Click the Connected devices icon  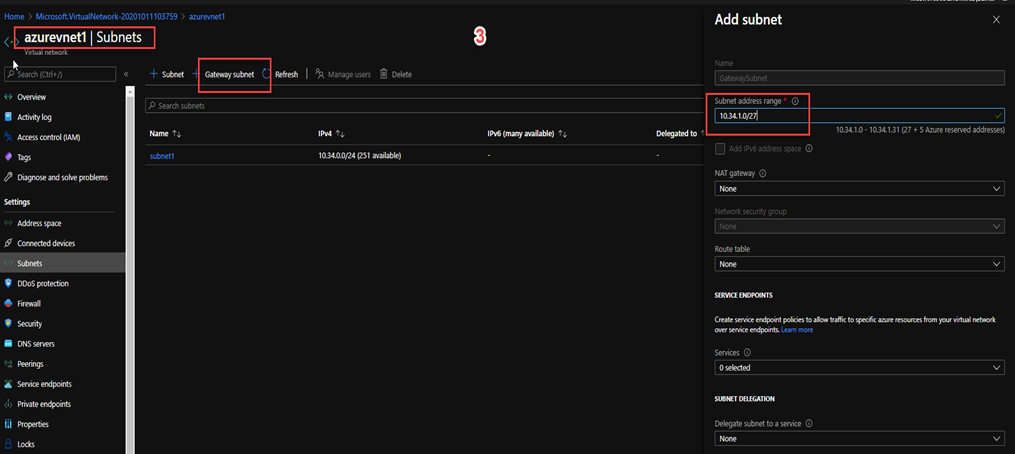(8, 244)
